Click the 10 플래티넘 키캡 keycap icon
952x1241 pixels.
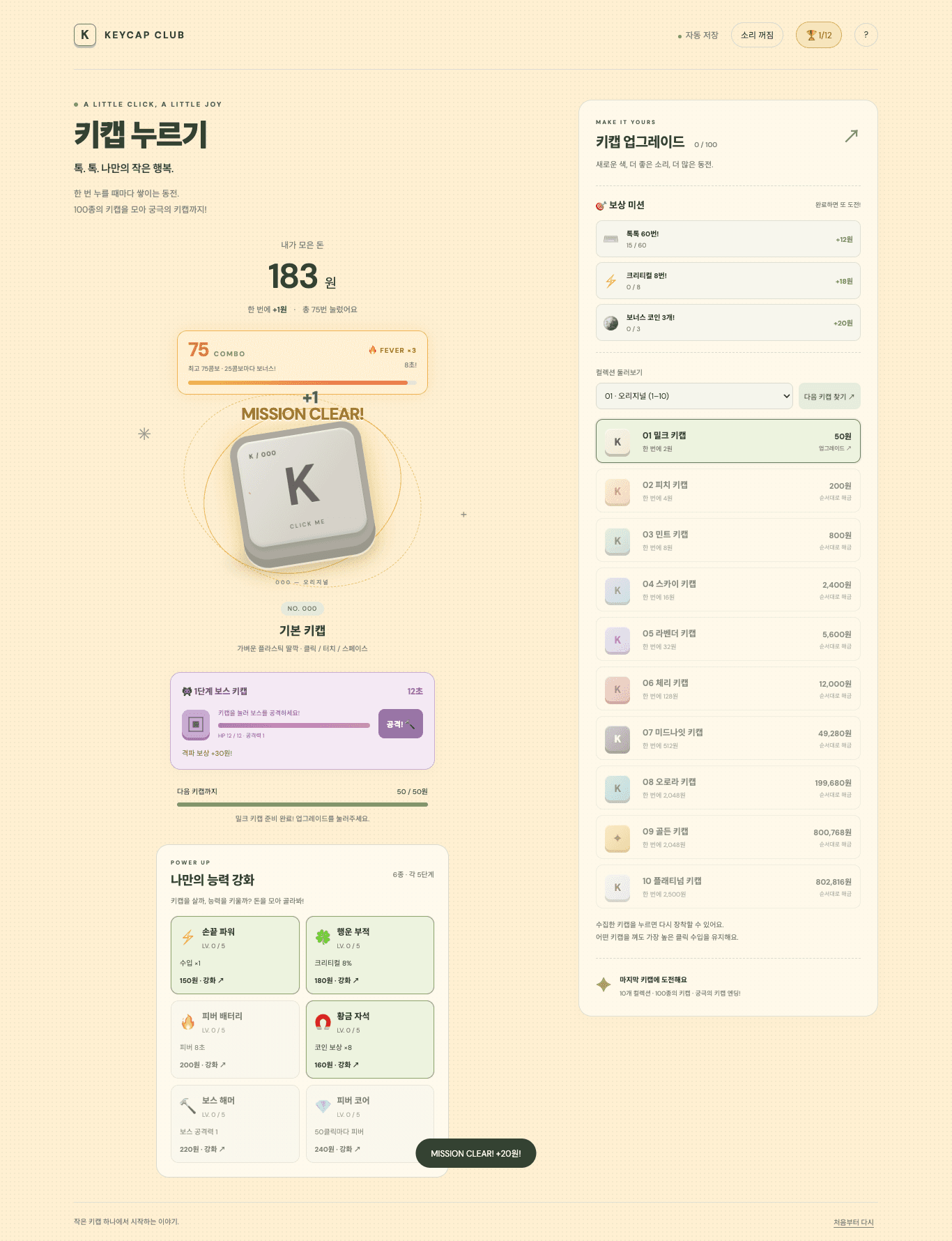point(617,888)
